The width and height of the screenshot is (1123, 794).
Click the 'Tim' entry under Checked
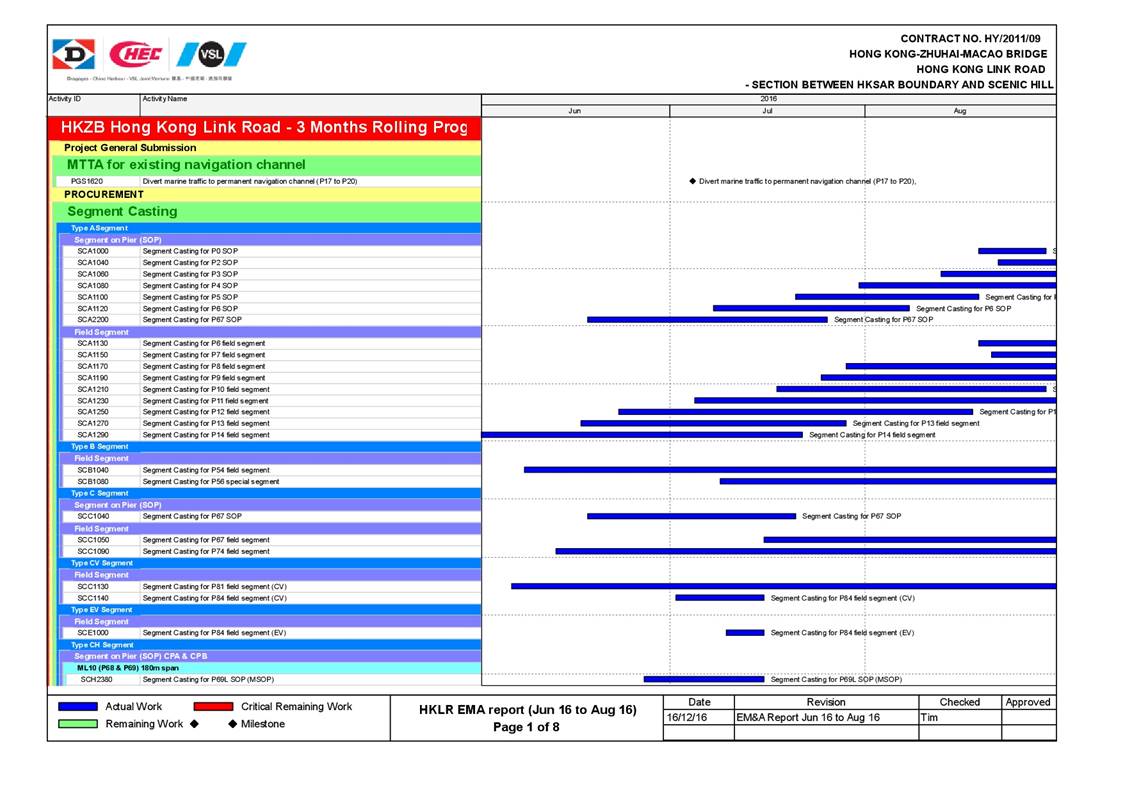click(x=960, y=717)
